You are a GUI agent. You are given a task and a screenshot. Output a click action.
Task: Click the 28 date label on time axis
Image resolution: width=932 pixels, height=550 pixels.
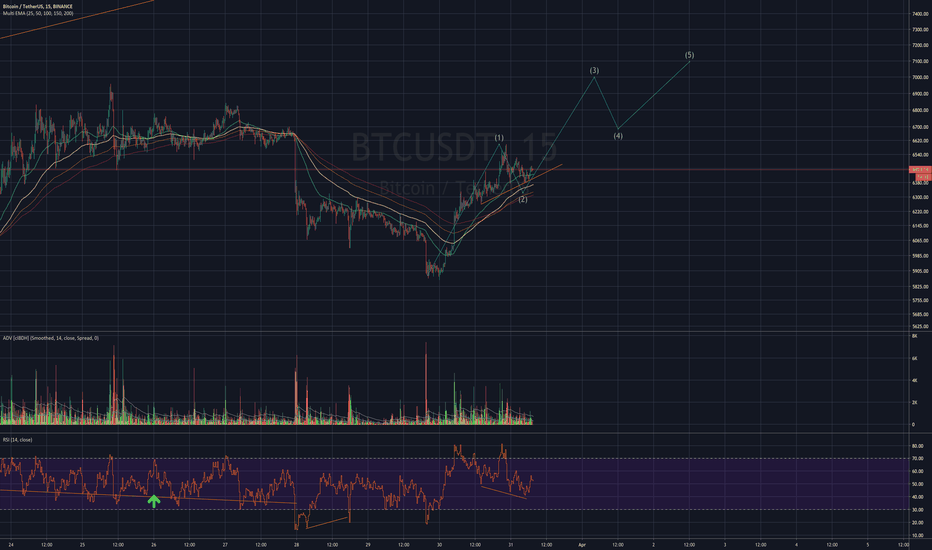[297, 545]
